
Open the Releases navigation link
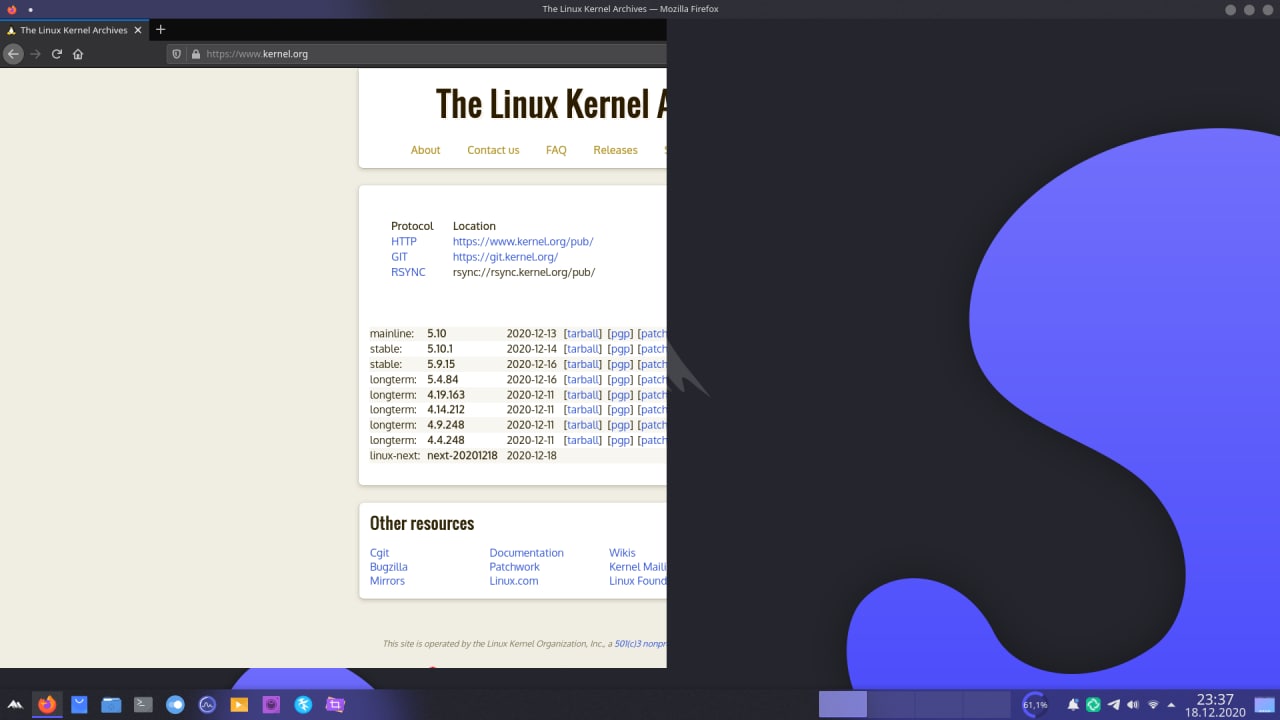pos(615,150)
